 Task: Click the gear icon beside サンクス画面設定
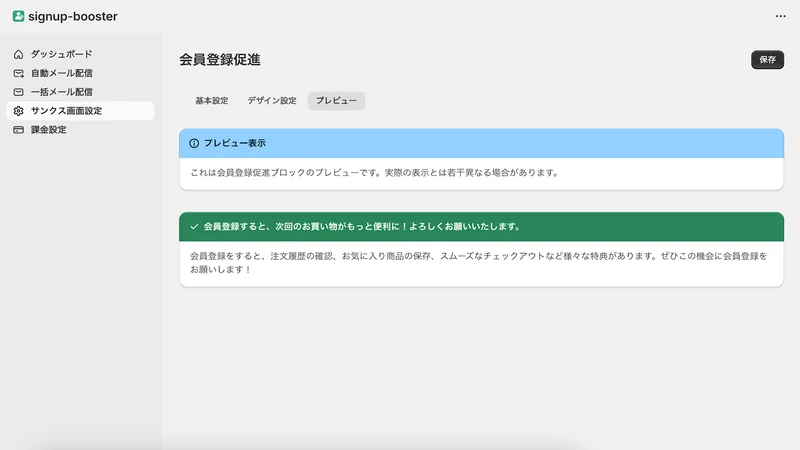pos(18,111)
